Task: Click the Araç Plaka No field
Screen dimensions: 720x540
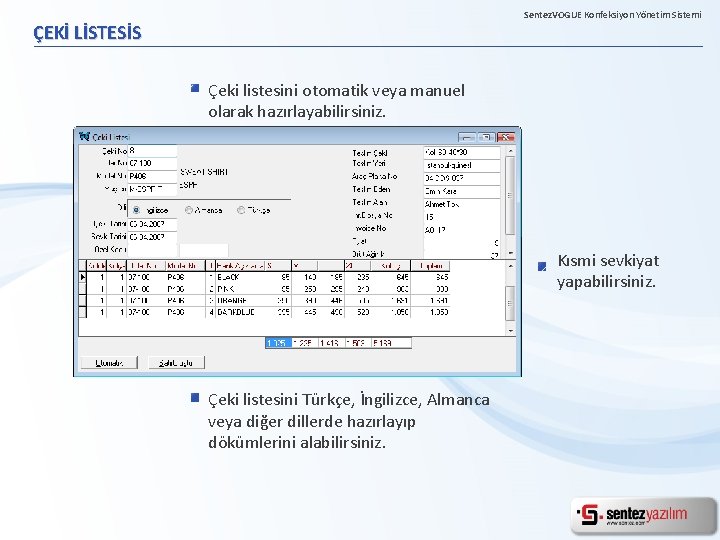Action: (x=461, y=178)
